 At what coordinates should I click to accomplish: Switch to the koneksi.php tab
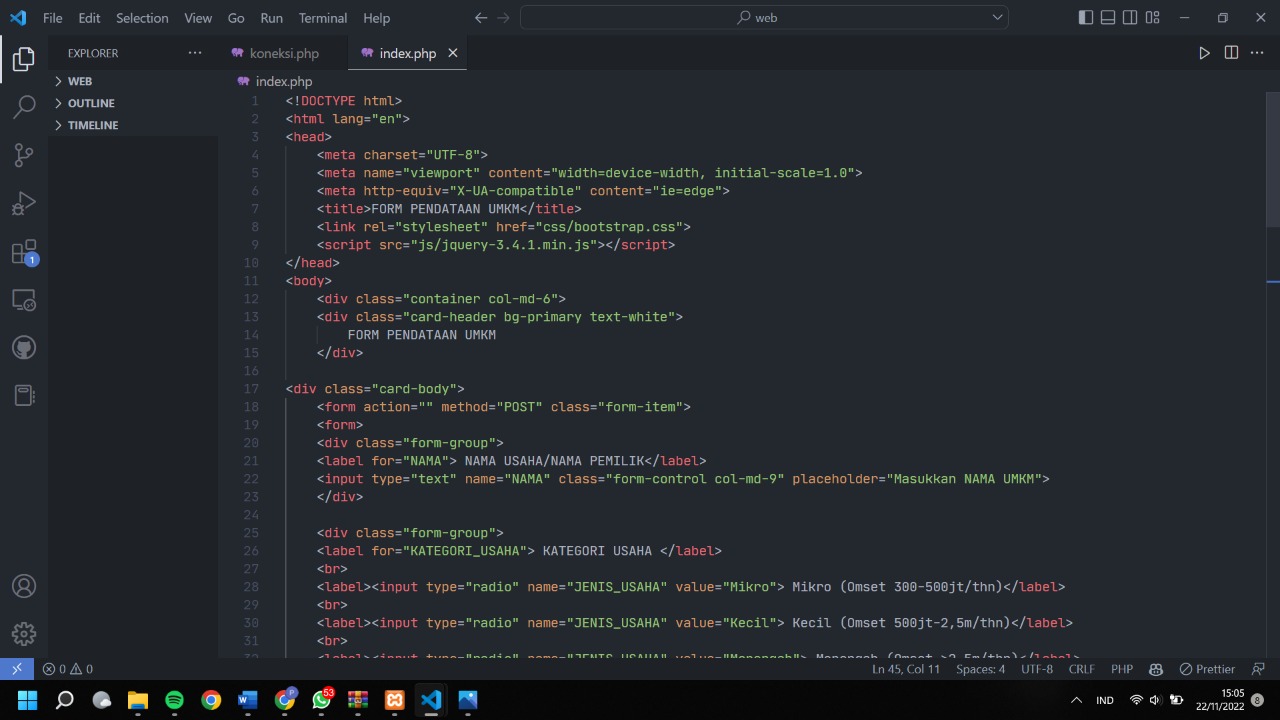pyautogui.click(x=284, y=53)
